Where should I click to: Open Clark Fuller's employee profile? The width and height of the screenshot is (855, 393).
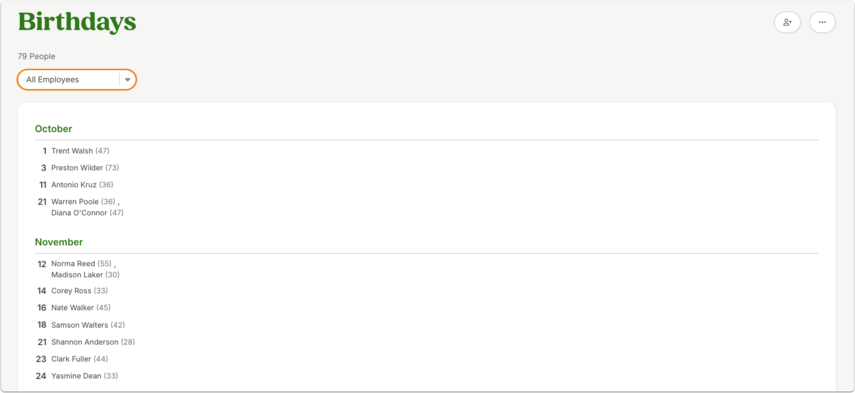pos(71,359)
